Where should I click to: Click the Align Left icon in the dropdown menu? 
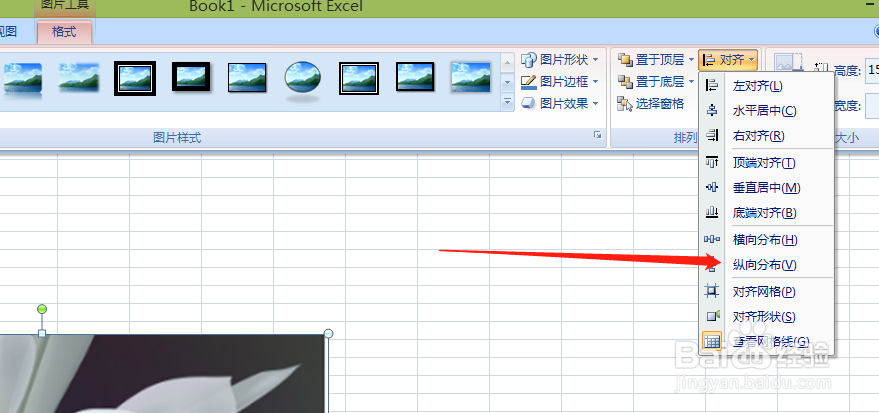tap(712, 86)
